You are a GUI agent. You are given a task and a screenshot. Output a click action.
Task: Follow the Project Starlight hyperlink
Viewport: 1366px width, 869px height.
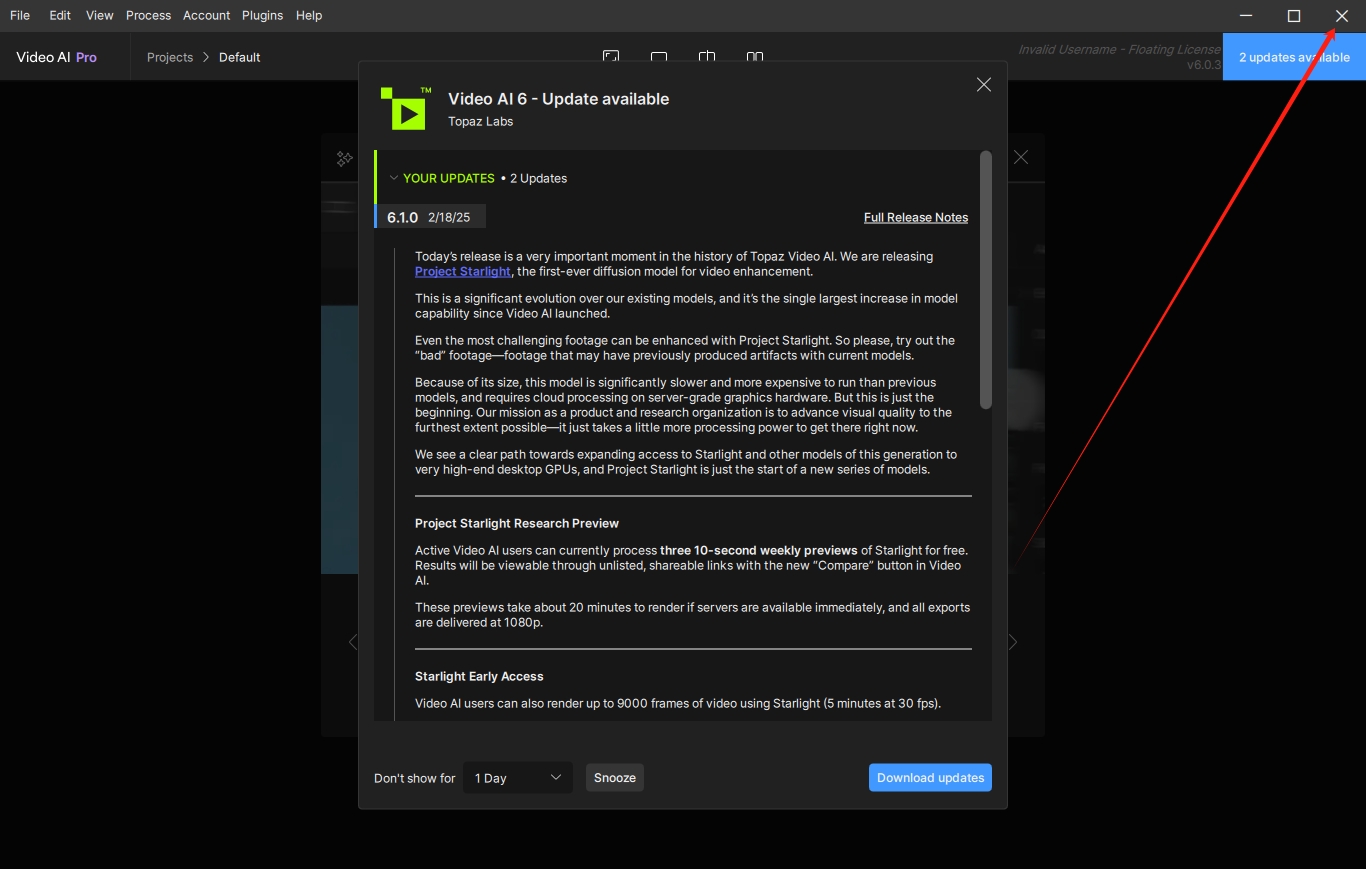[x=462, y=271]
